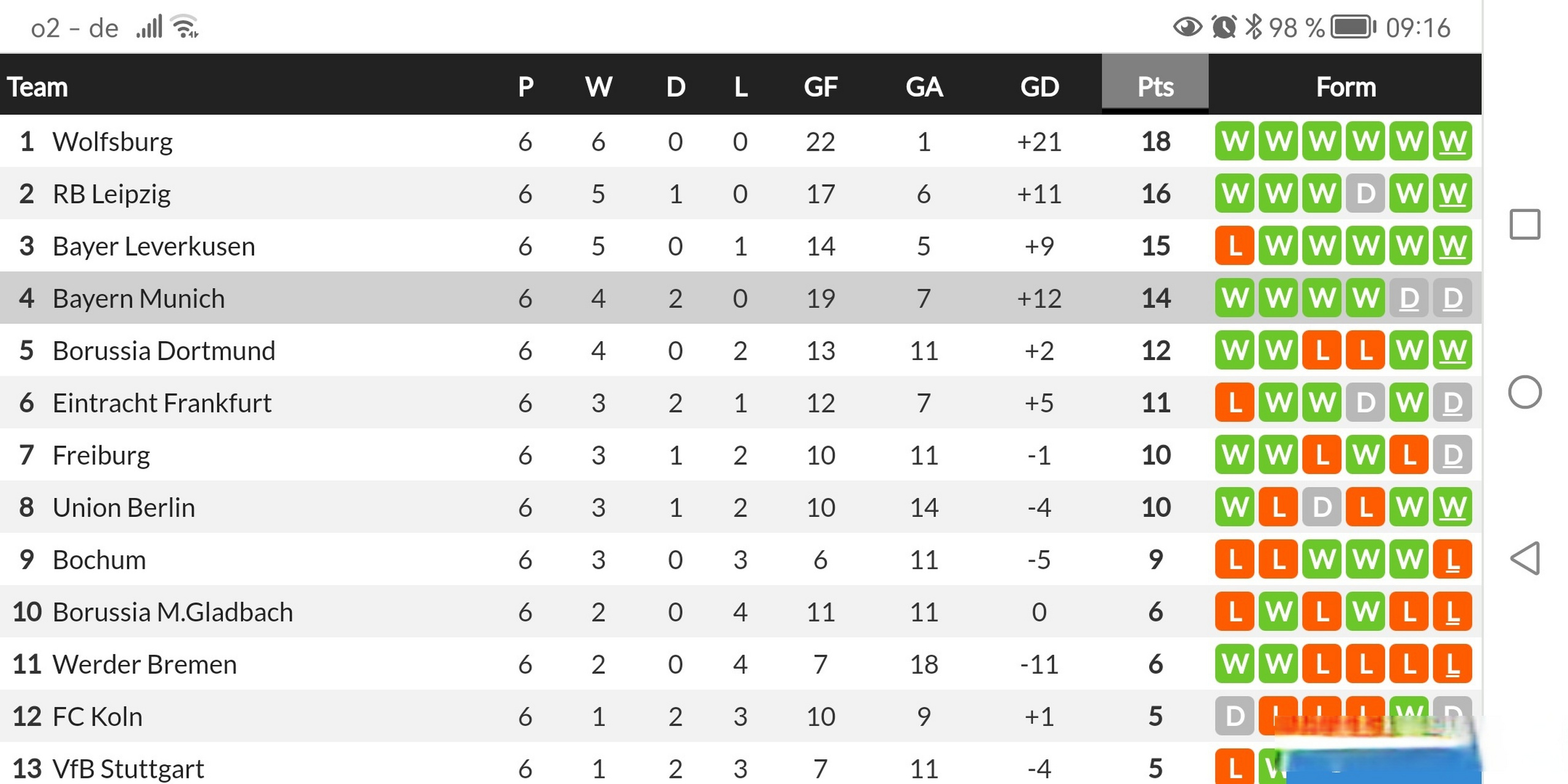Sort standings by Team column header
1568x784 pixels.
coord(37,86)
